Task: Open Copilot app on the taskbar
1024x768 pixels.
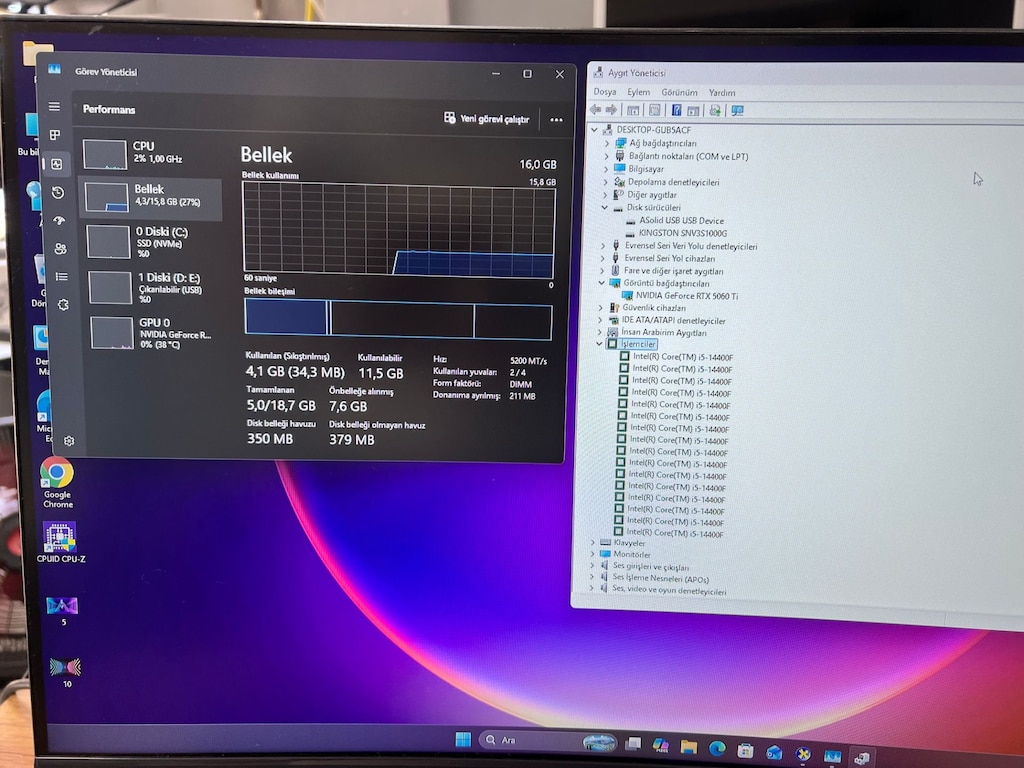Action: 660,744
